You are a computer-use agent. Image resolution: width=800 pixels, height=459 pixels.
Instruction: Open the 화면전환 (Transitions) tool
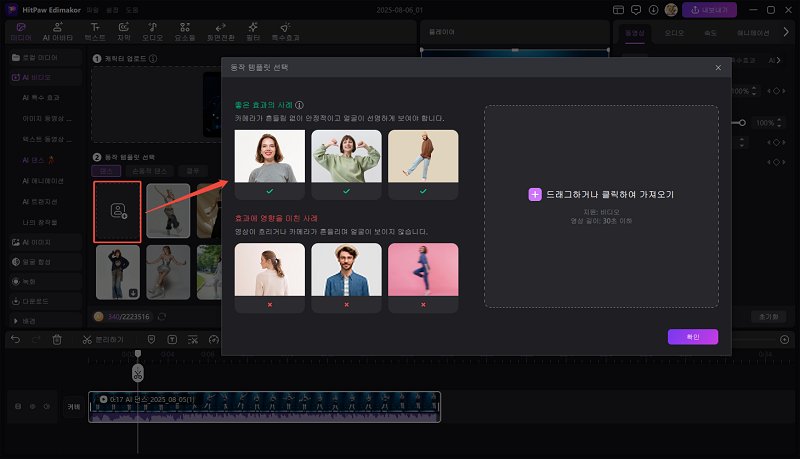click(220, 32)
